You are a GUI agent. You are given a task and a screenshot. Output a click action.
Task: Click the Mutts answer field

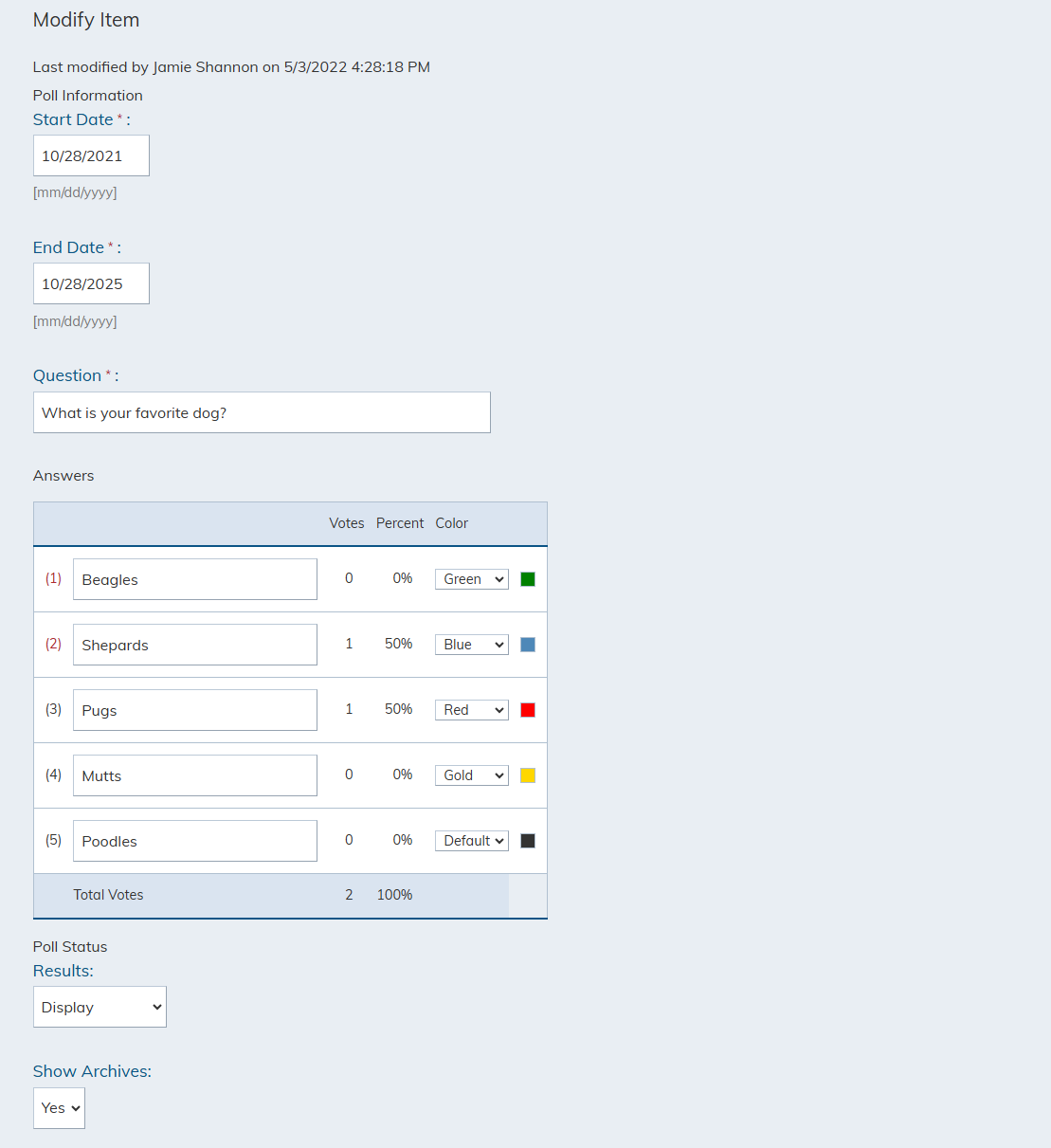click(195, 775)
